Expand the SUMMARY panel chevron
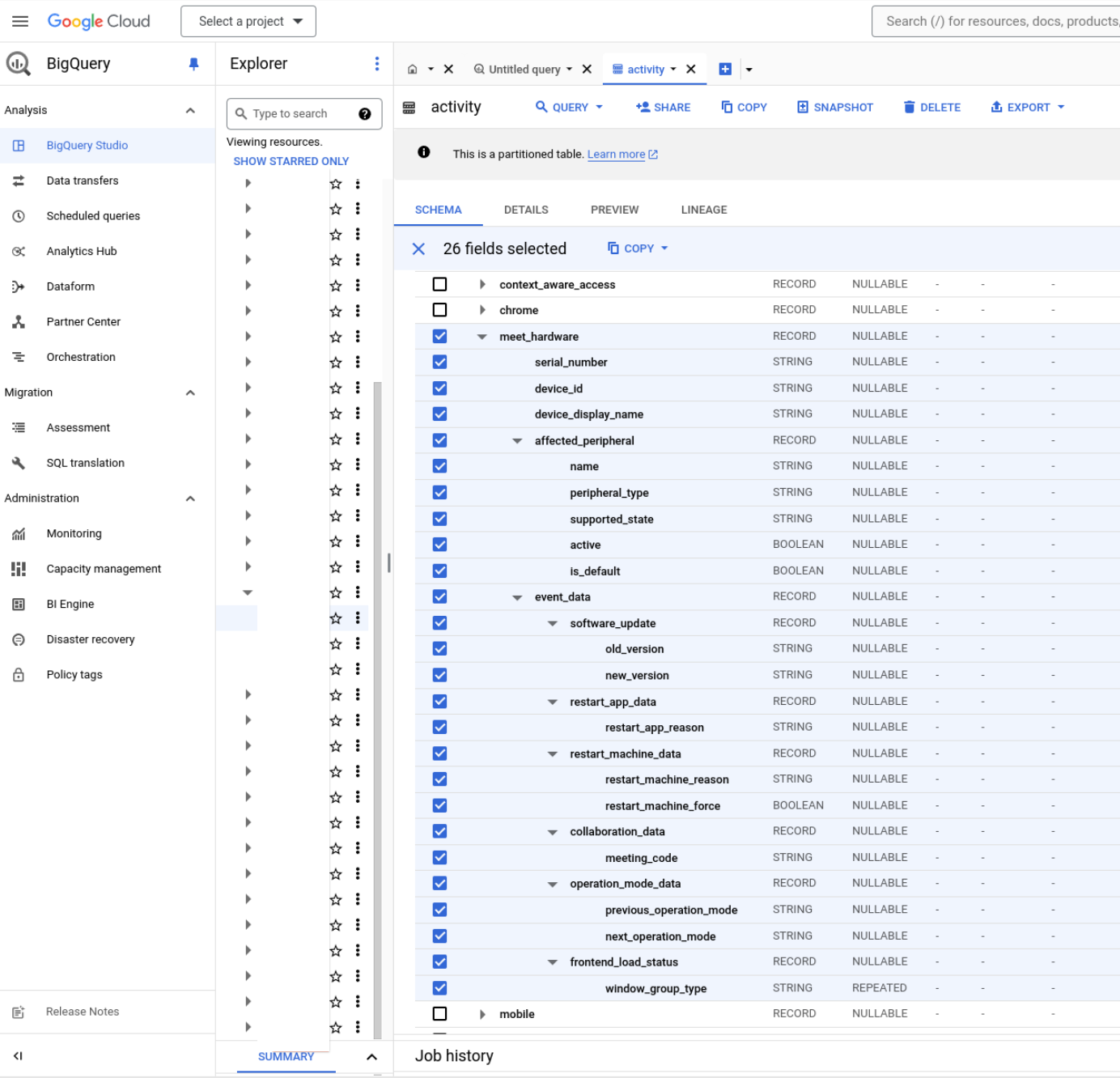Image resolution: width=1120 pixels, height=1078 pixels. [x=371, y=1057]
